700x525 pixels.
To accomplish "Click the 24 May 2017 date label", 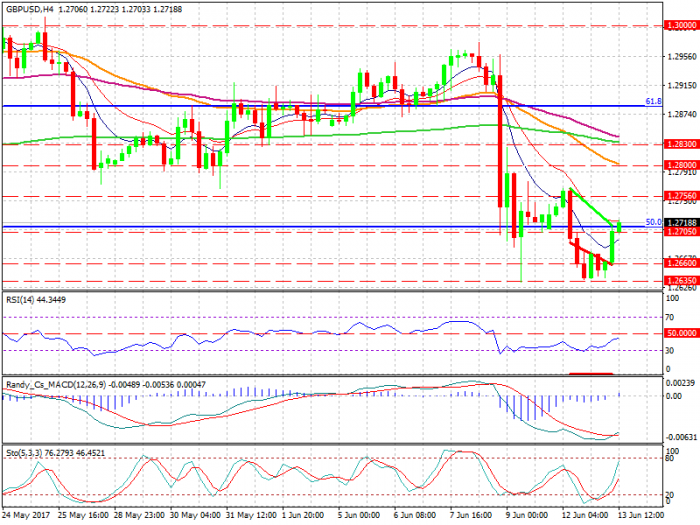I will pos(25,515).
